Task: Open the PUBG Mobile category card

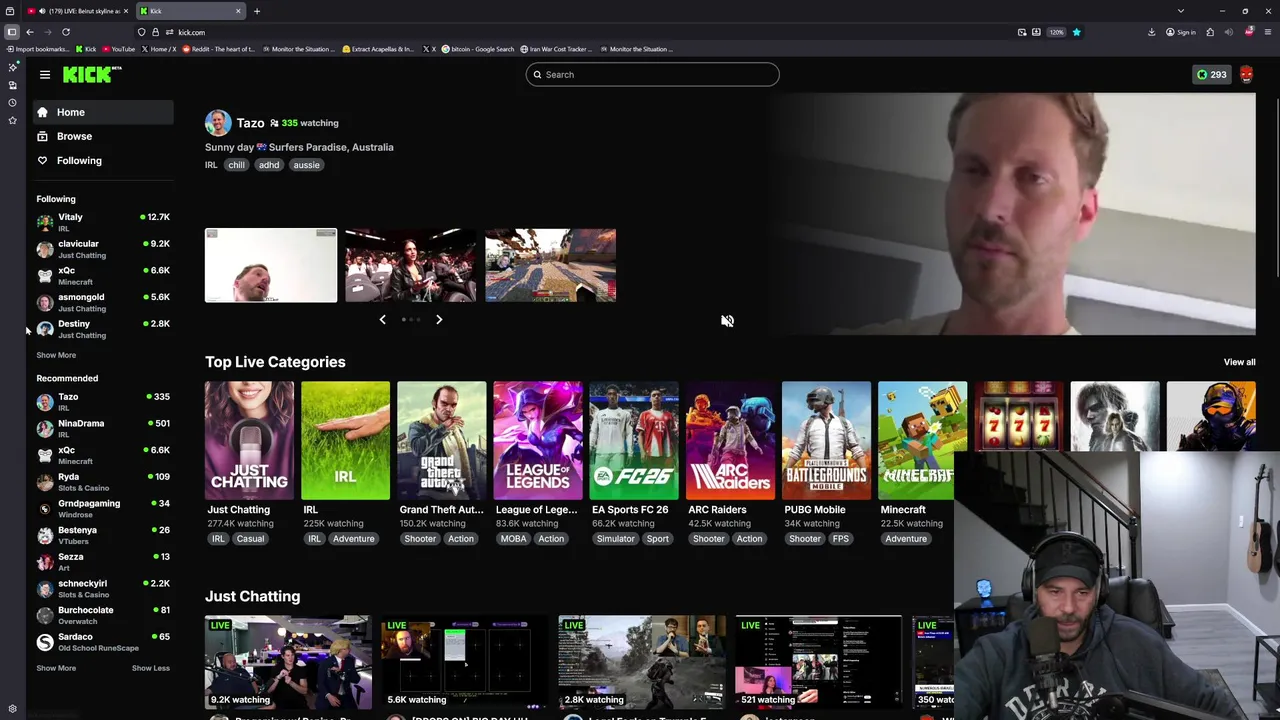Action: (x=826, y=440)
